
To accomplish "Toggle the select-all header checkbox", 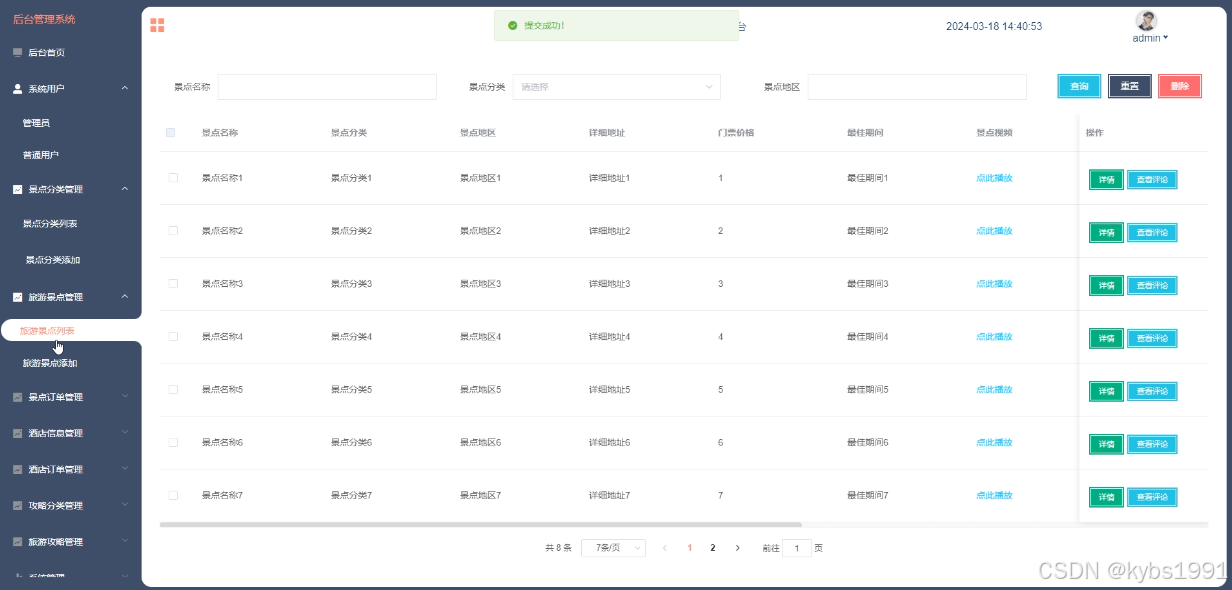I will pyautogui.click(x=171, y=132).
